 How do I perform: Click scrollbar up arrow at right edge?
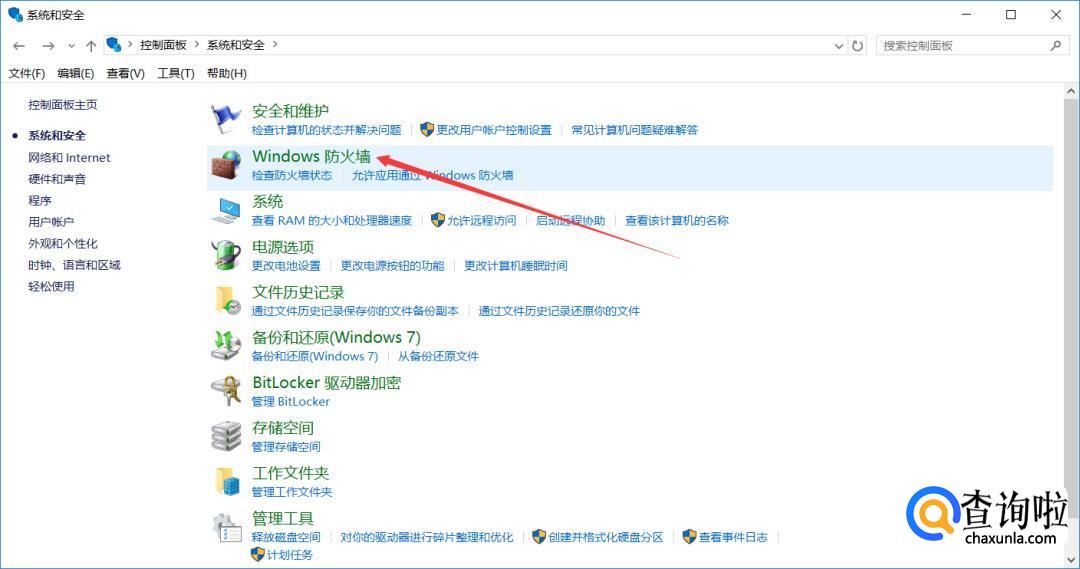(x=1071, y=90)
